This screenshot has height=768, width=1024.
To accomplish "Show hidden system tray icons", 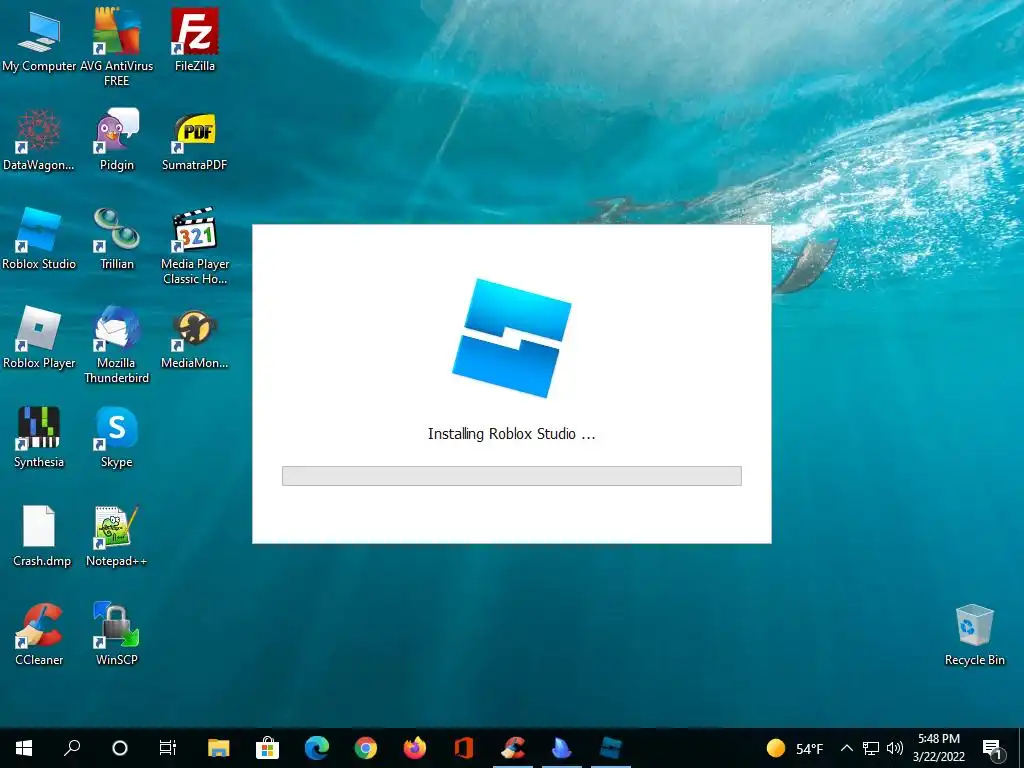I will 846,748.
